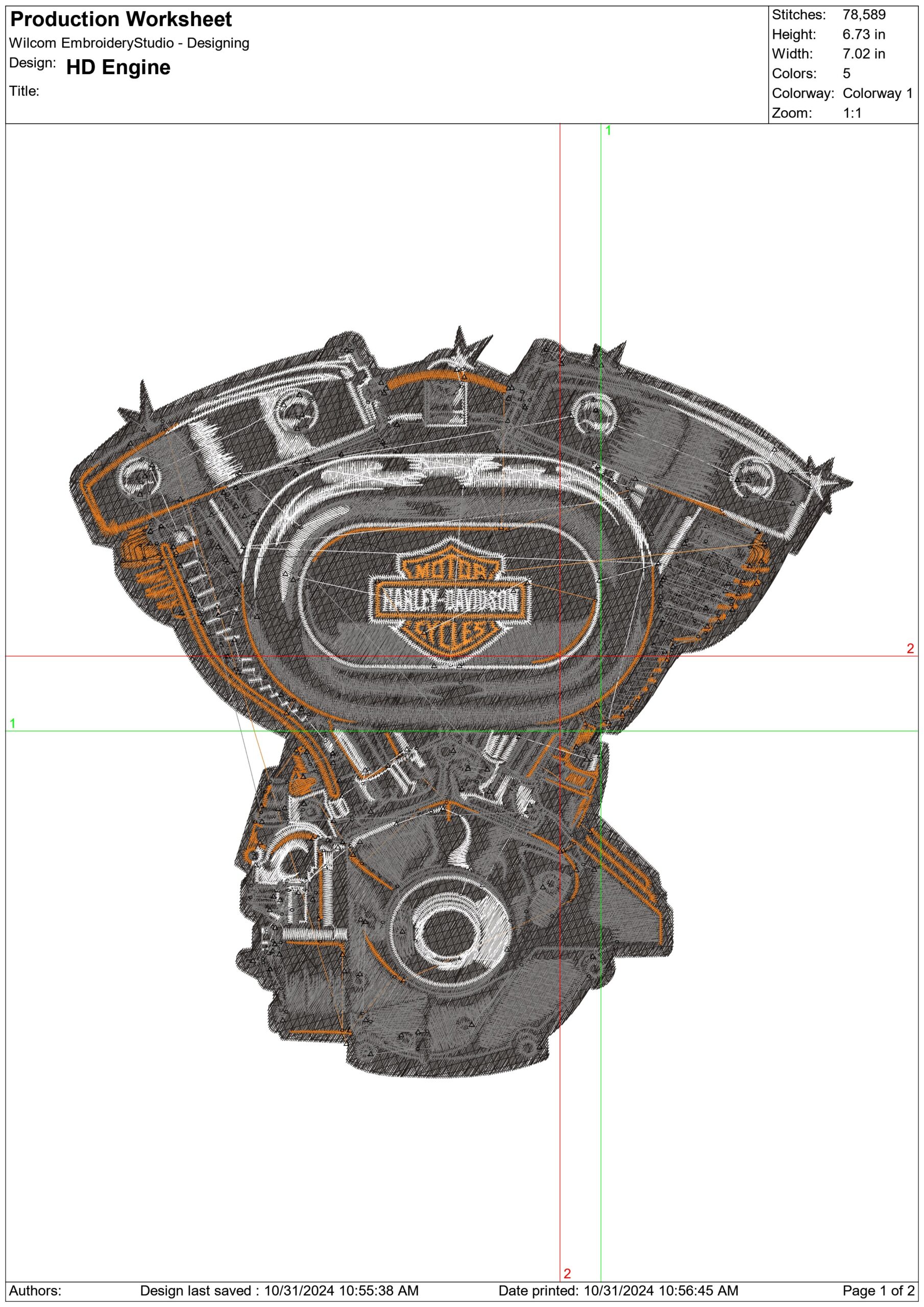Click the "Height:" label

click(x=794, y=35)
